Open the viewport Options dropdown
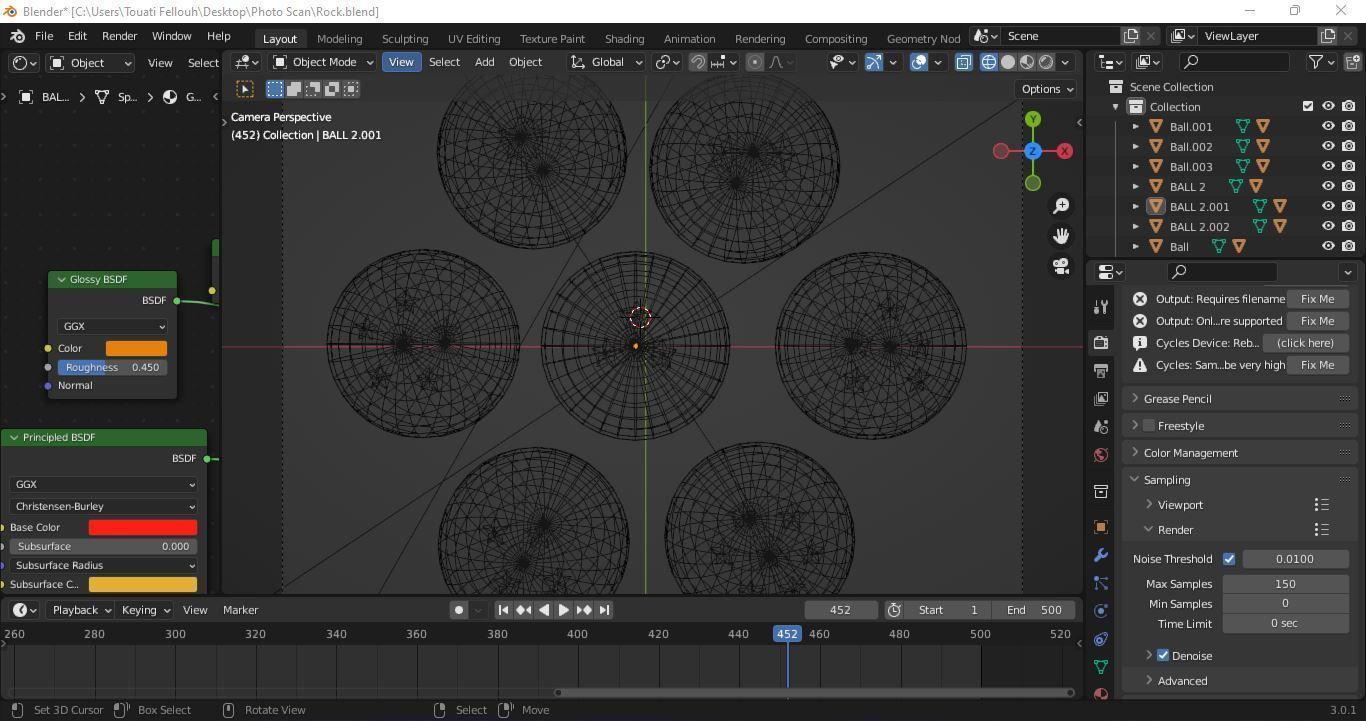Screen dimensions: 1366x721 pos(1047,89)
